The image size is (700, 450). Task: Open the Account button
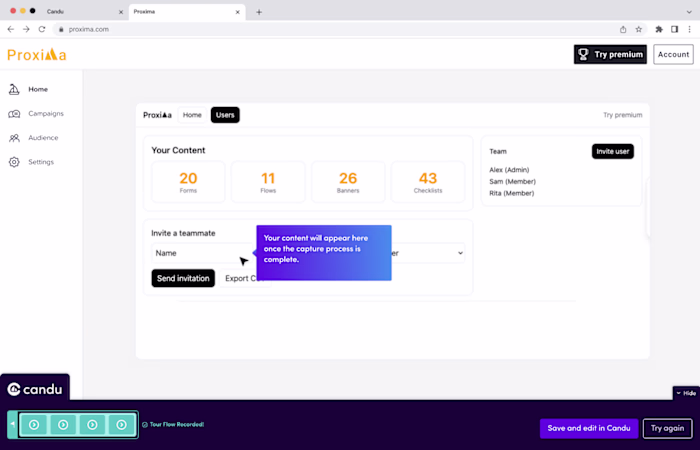coord(673,54)
